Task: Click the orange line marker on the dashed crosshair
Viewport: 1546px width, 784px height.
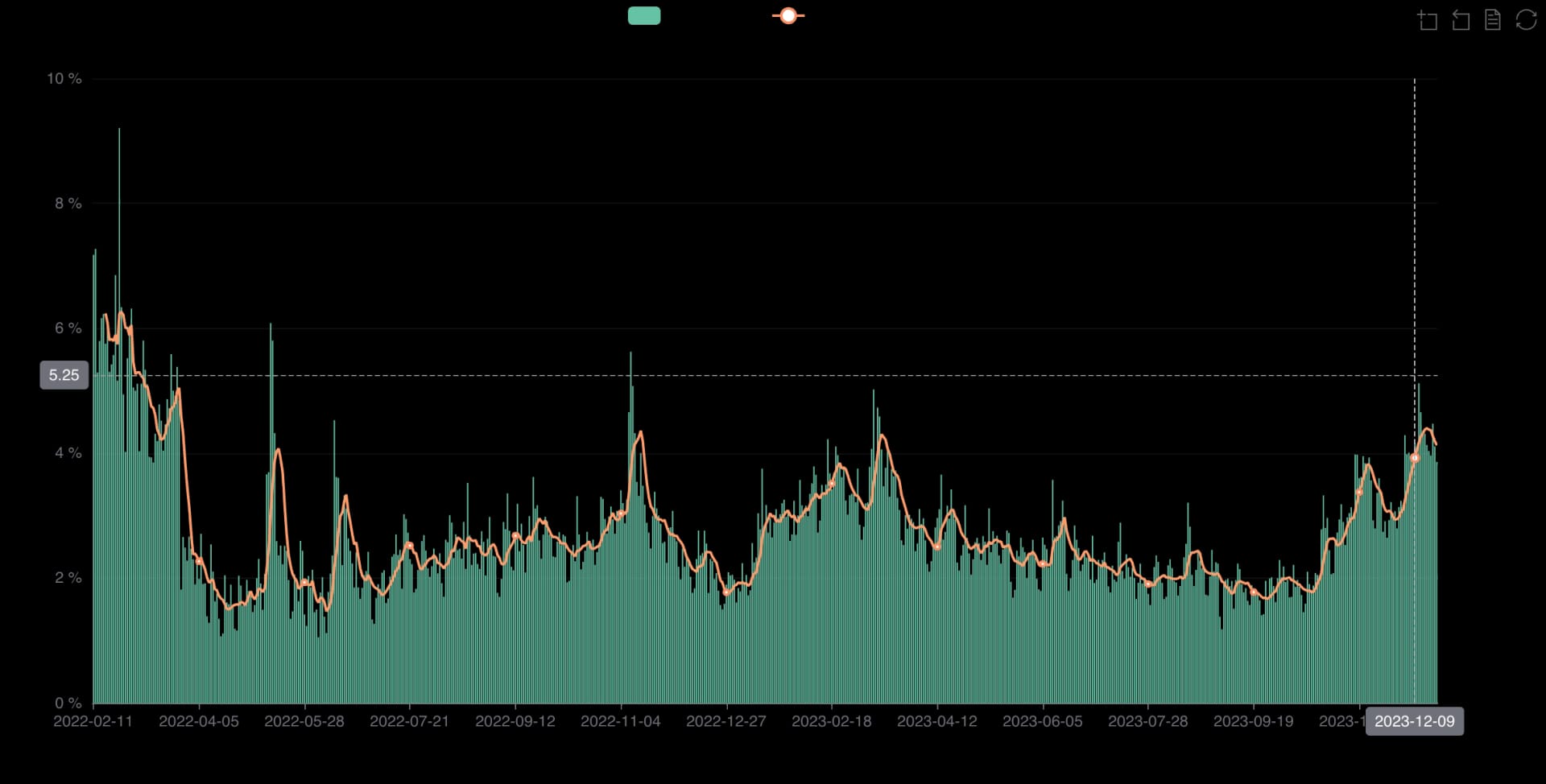Action: pyautogui.click(x=1415, y=458)
